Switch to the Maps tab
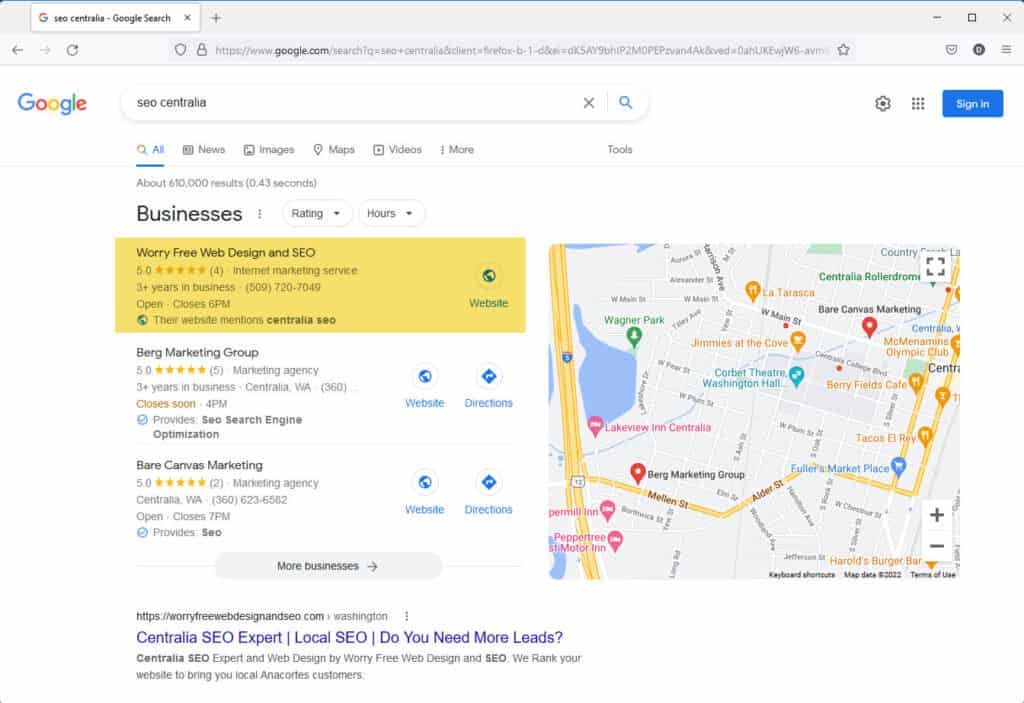 pyautogui.click(x=334, y=150)
